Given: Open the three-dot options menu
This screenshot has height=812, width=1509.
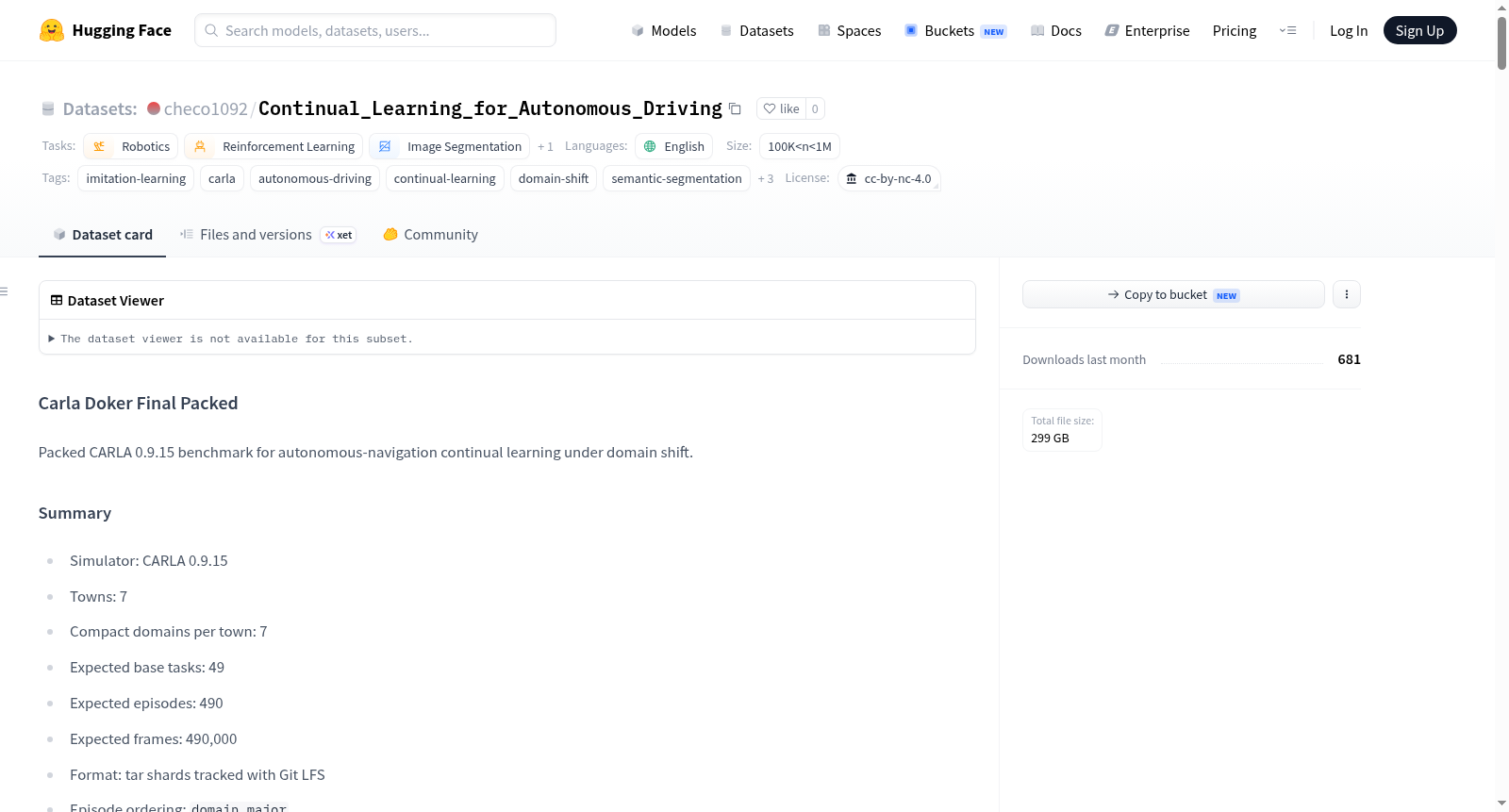Looking at the screenshot, I should (x=1347, y=294).
